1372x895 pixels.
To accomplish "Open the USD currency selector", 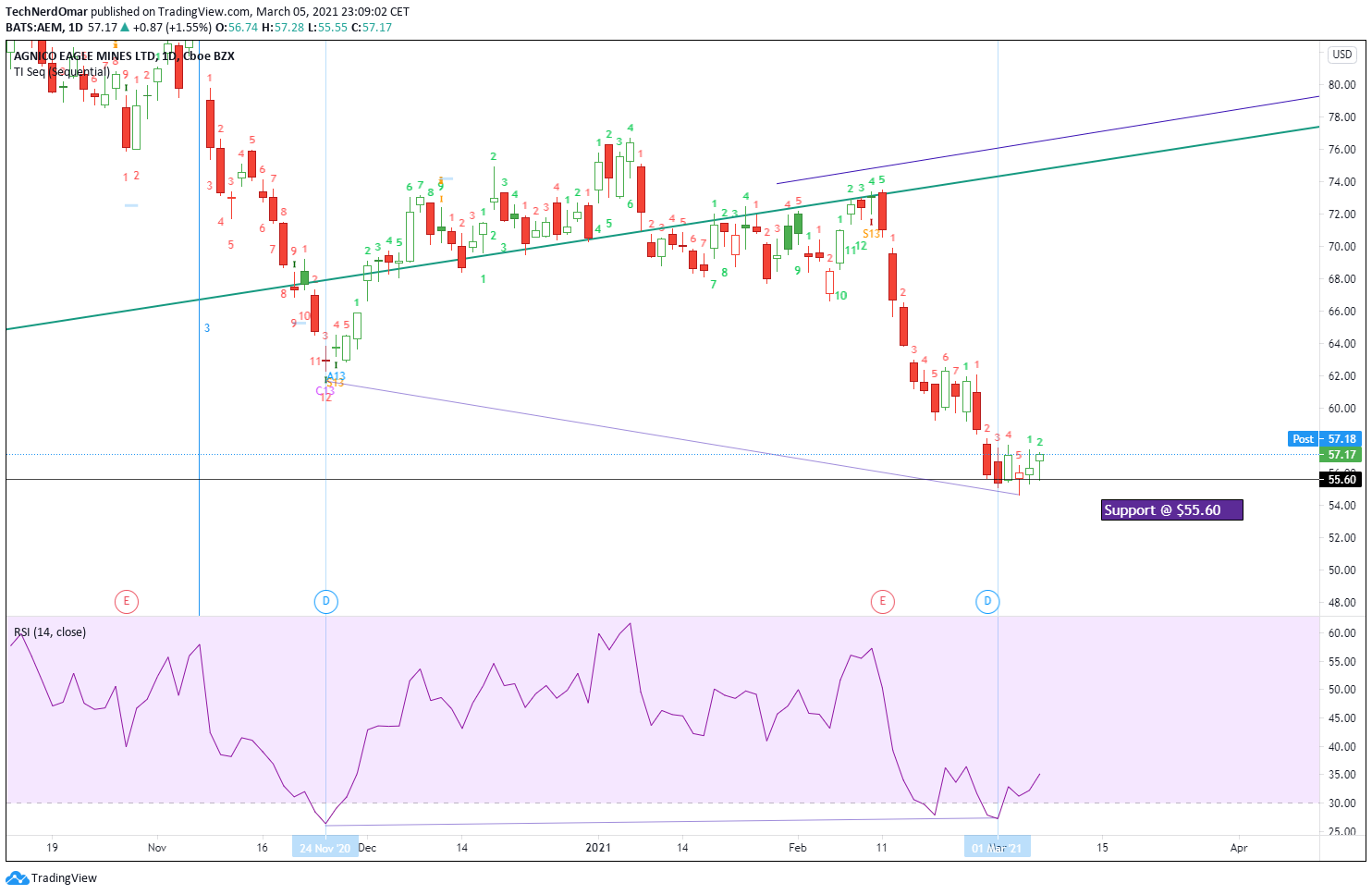I will point(1342,55).
